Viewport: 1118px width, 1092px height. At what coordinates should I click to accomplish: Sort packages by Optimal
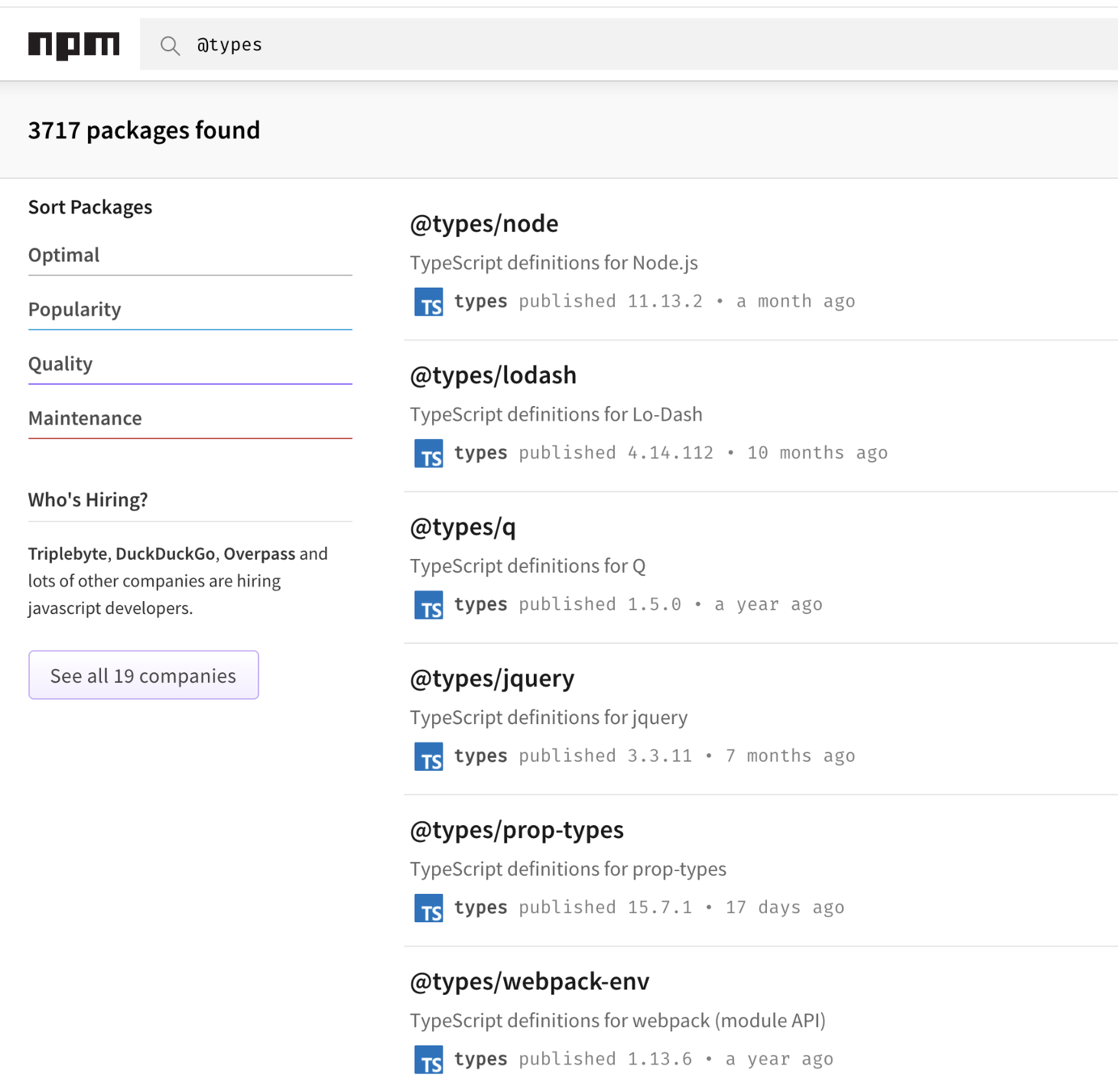click(190, 256)
